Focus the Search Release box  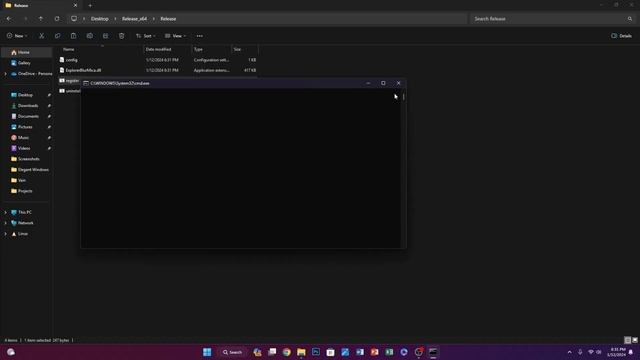click(x=553, y=19)
